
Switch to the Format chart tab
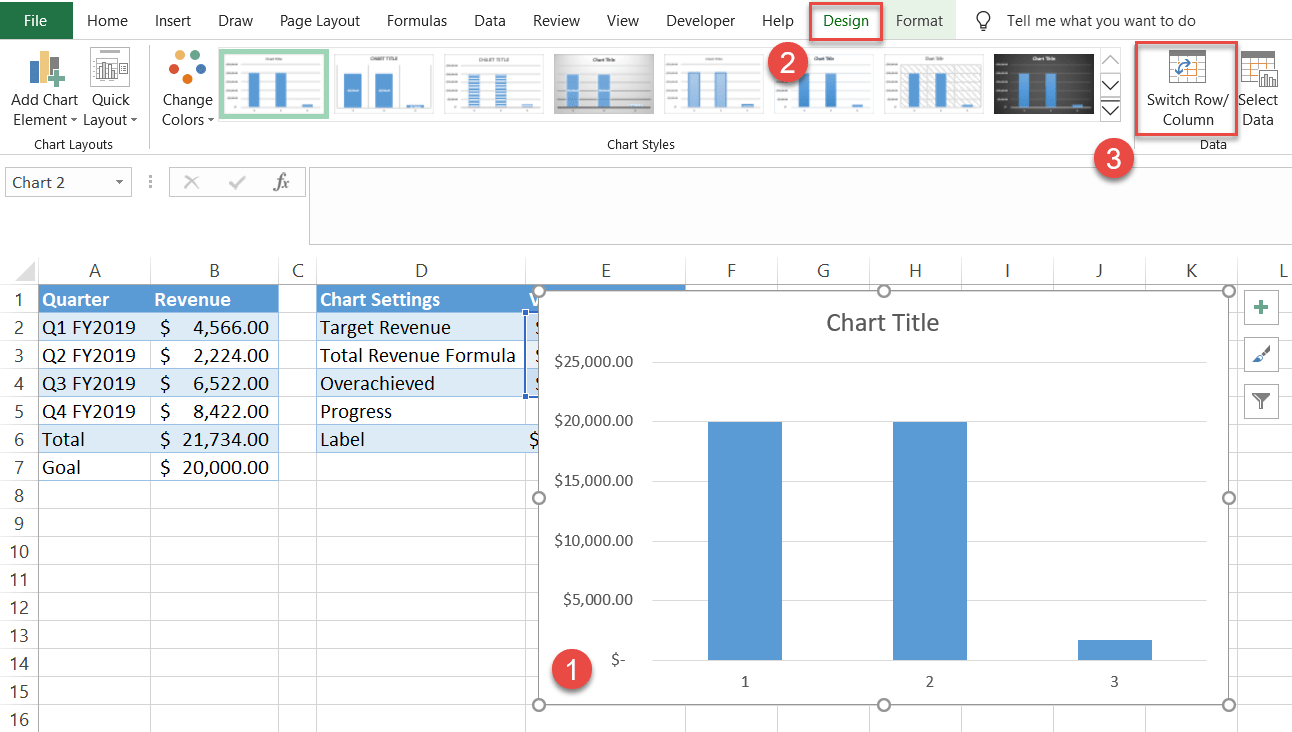click(919, 20)
